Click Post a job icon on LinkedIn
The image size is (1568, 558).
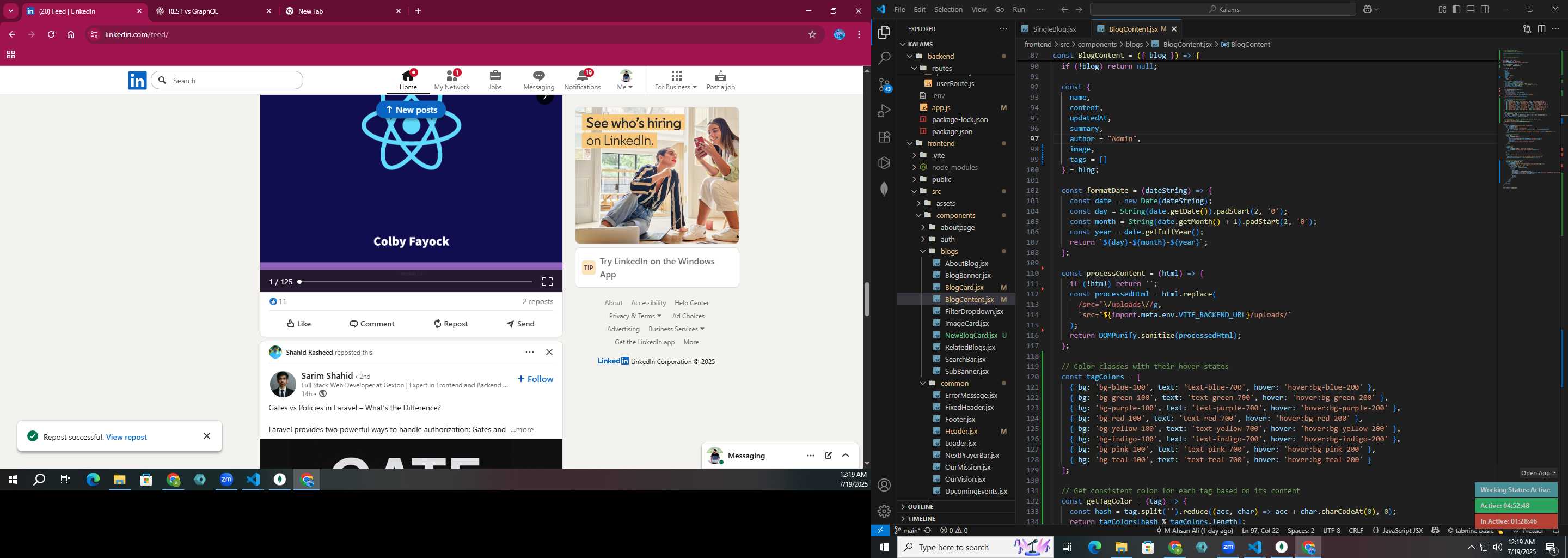[721, 80]
